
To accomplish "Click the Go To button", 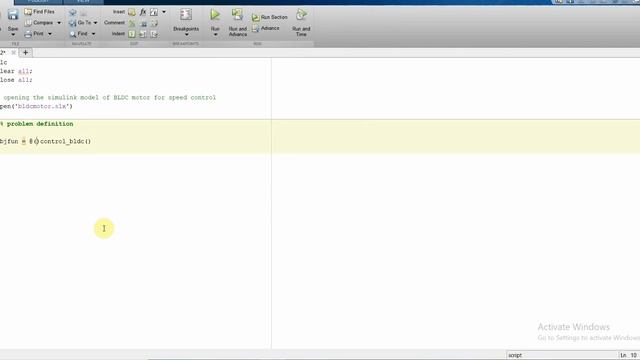I will (x=80, y=23).
